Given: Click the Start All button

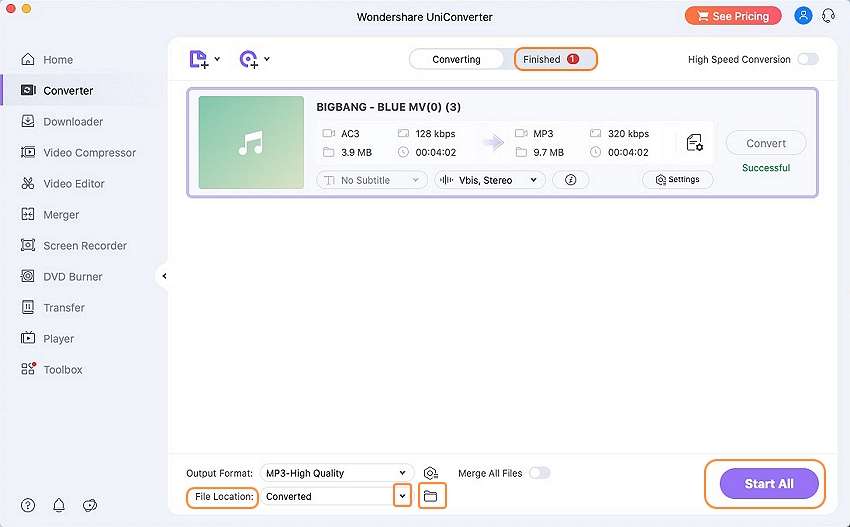Looking at the screenshot, I should [x=769, y=484].
